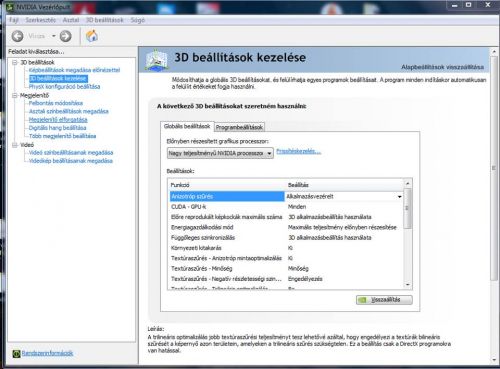Click settings list scroll-up arrow

pos(407,184)
